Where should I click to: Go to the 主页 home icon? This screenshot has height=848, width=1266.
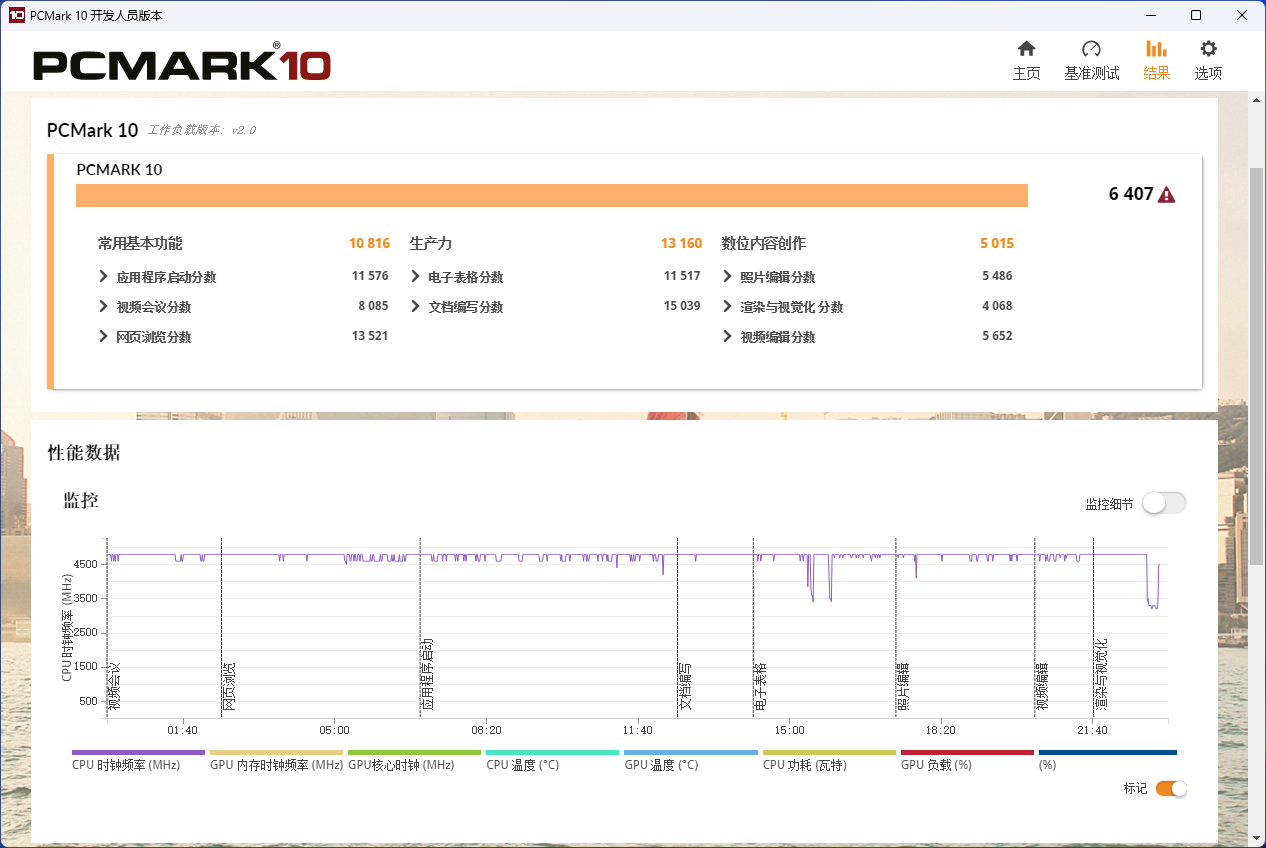tap(1026, 49)
